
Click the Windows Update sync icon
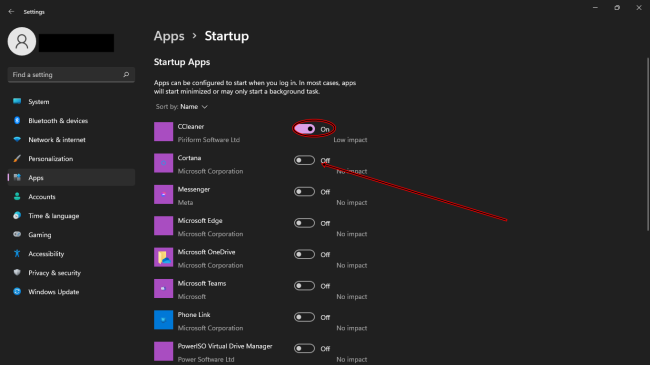tap(17, 292)
